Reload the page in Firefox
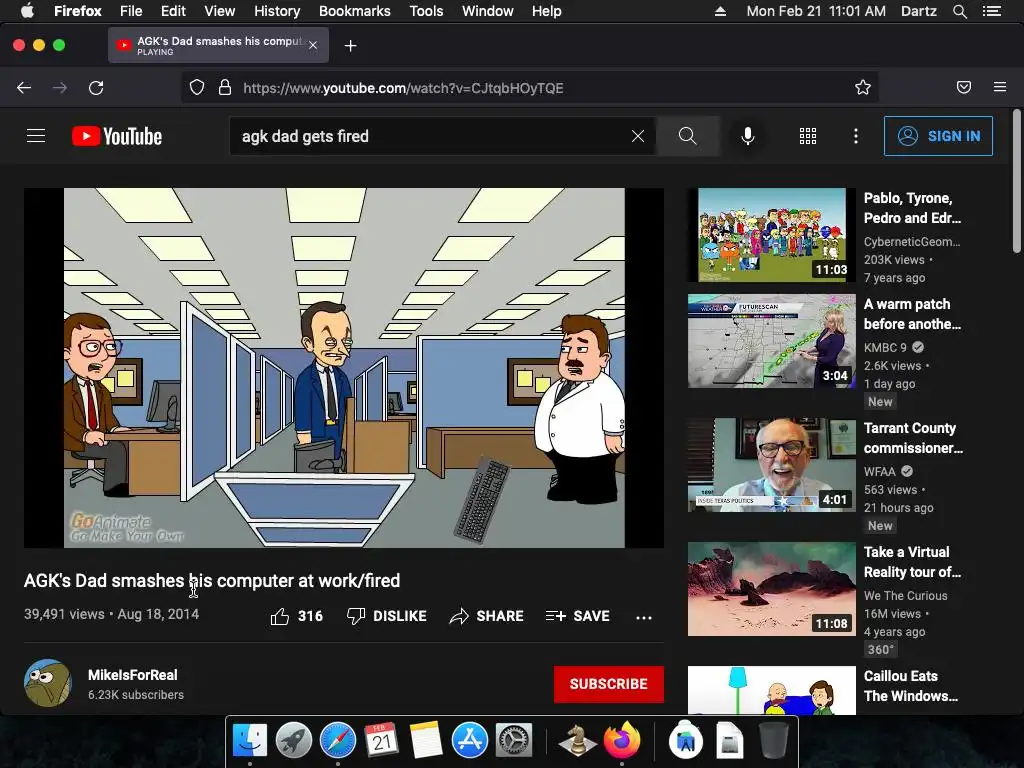Screen dimensions: 1024x768 [96, 88]
